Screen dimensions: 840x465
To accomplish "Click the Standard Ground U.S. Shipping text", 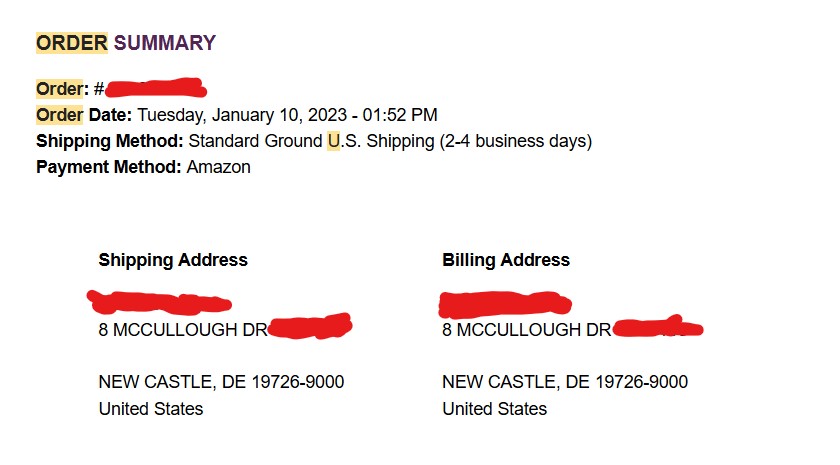I will [x=311, y=141].
